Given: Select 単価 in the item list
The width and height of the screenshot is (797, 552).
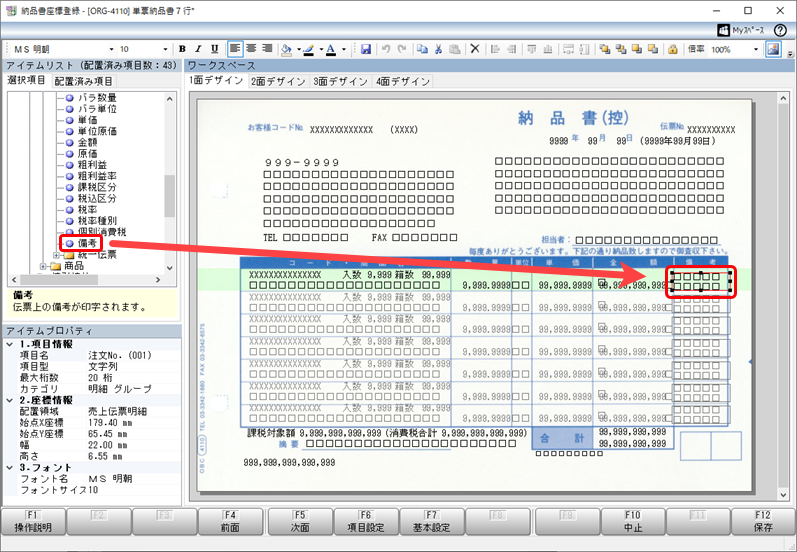Looking at the screenshot, I should 87,120.
